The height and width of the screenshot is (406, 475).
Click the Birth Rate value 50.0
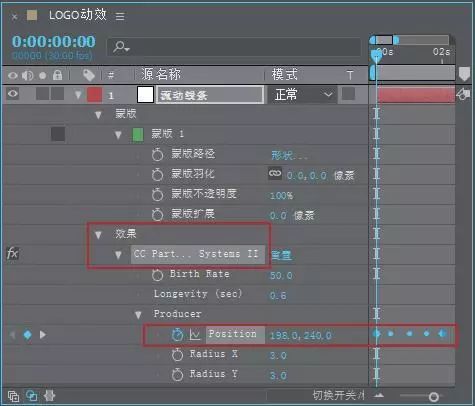[x=281, y=276]
